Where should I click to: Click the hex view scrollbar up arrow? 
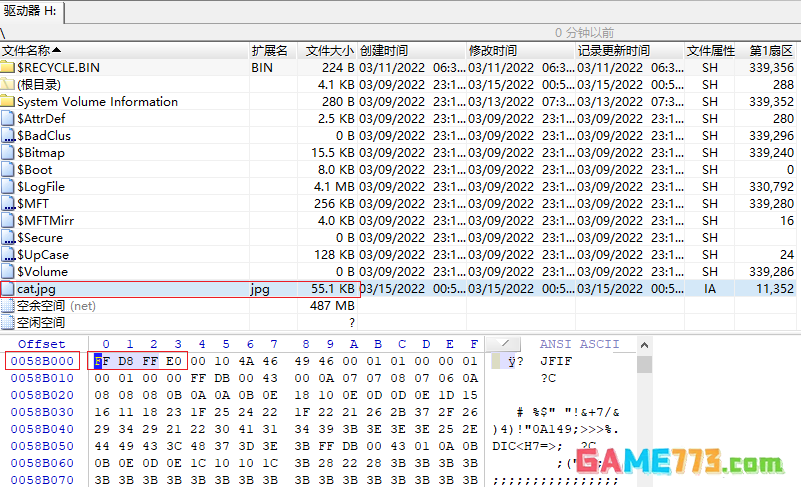[644, 345]
